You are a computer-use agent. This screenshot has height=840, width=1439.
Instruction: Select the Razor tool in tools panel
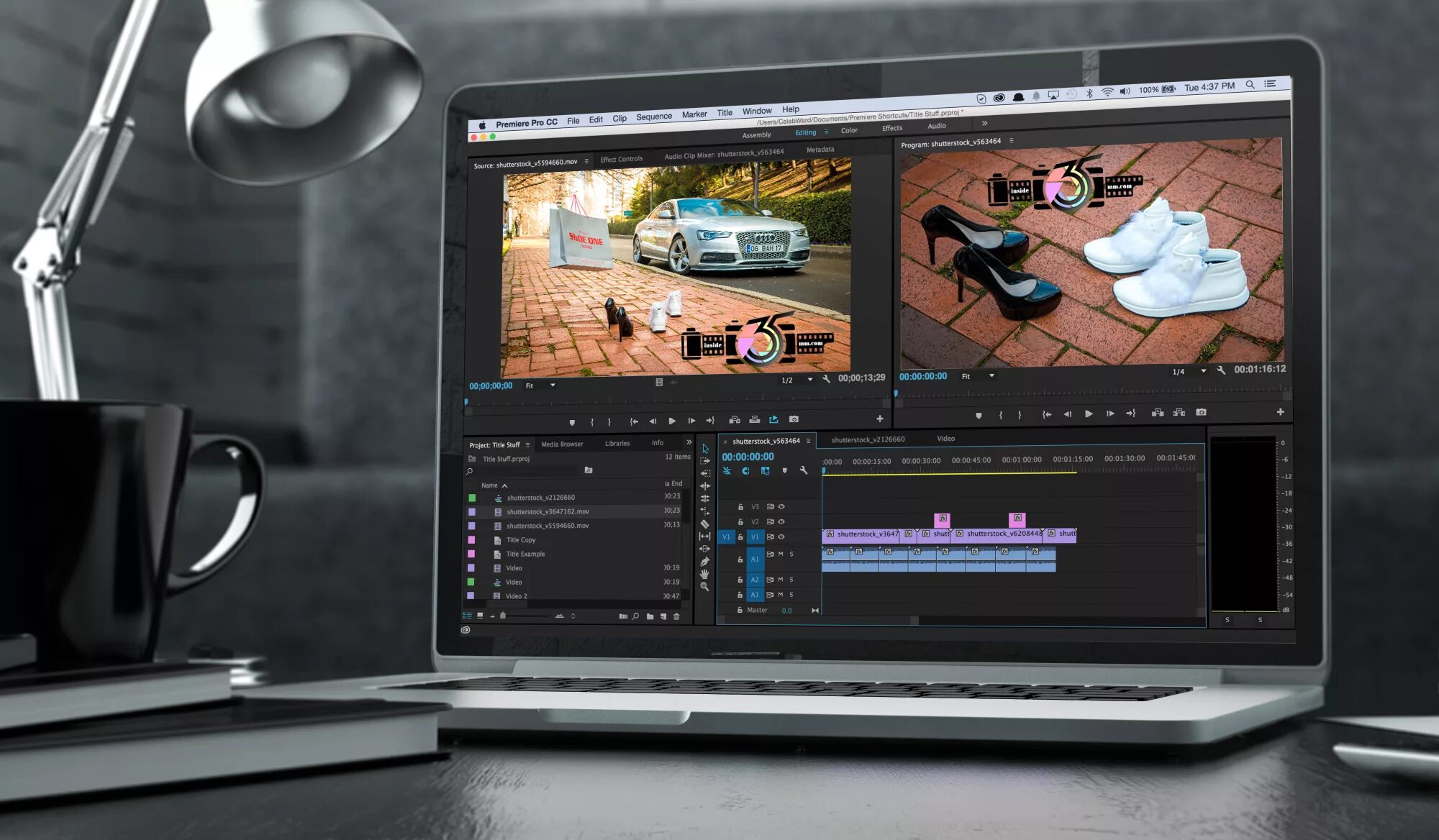click(705, 524)
